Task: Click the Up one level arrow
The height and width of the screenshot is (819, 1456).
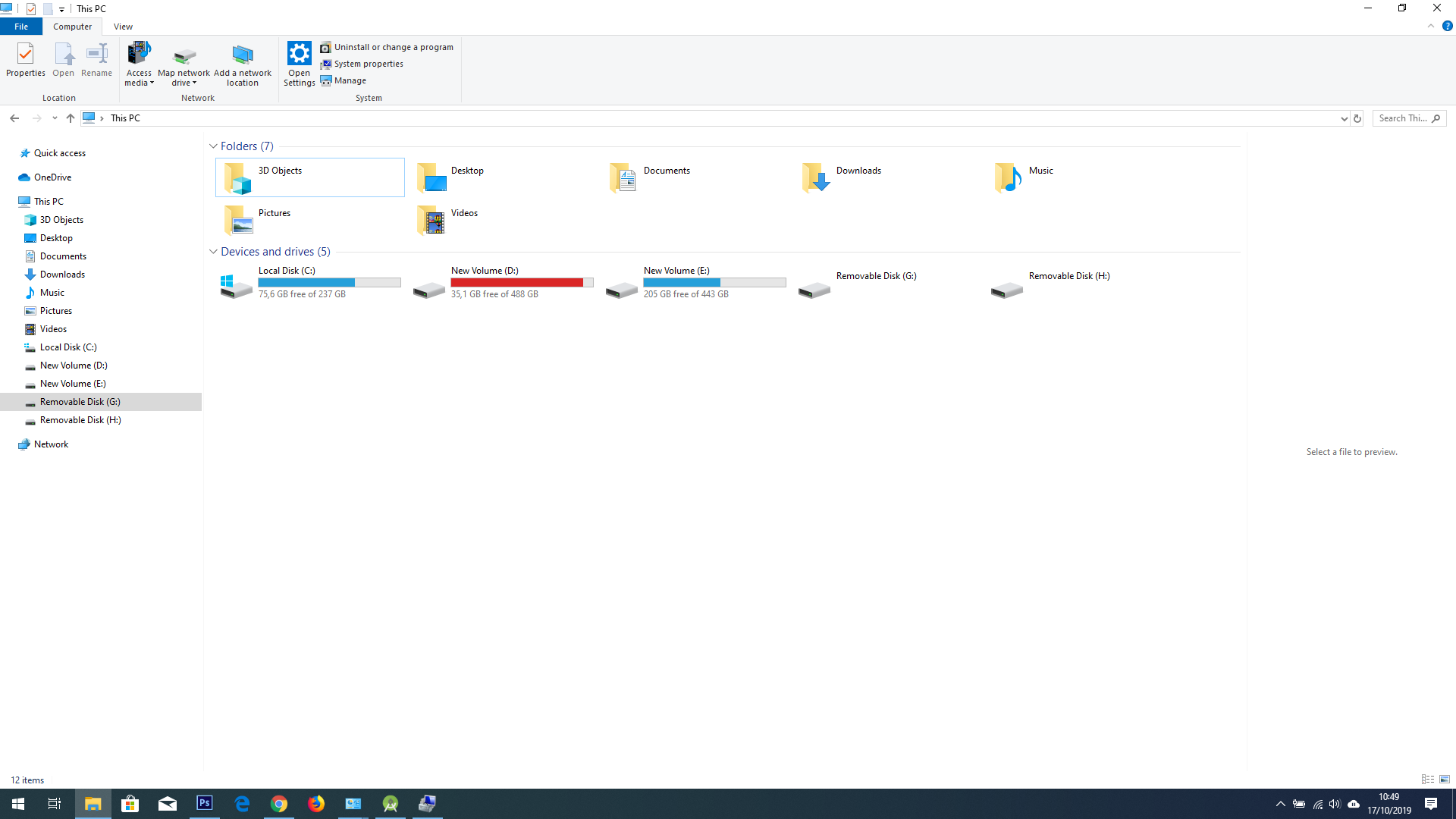Action: tap(71, 118)
